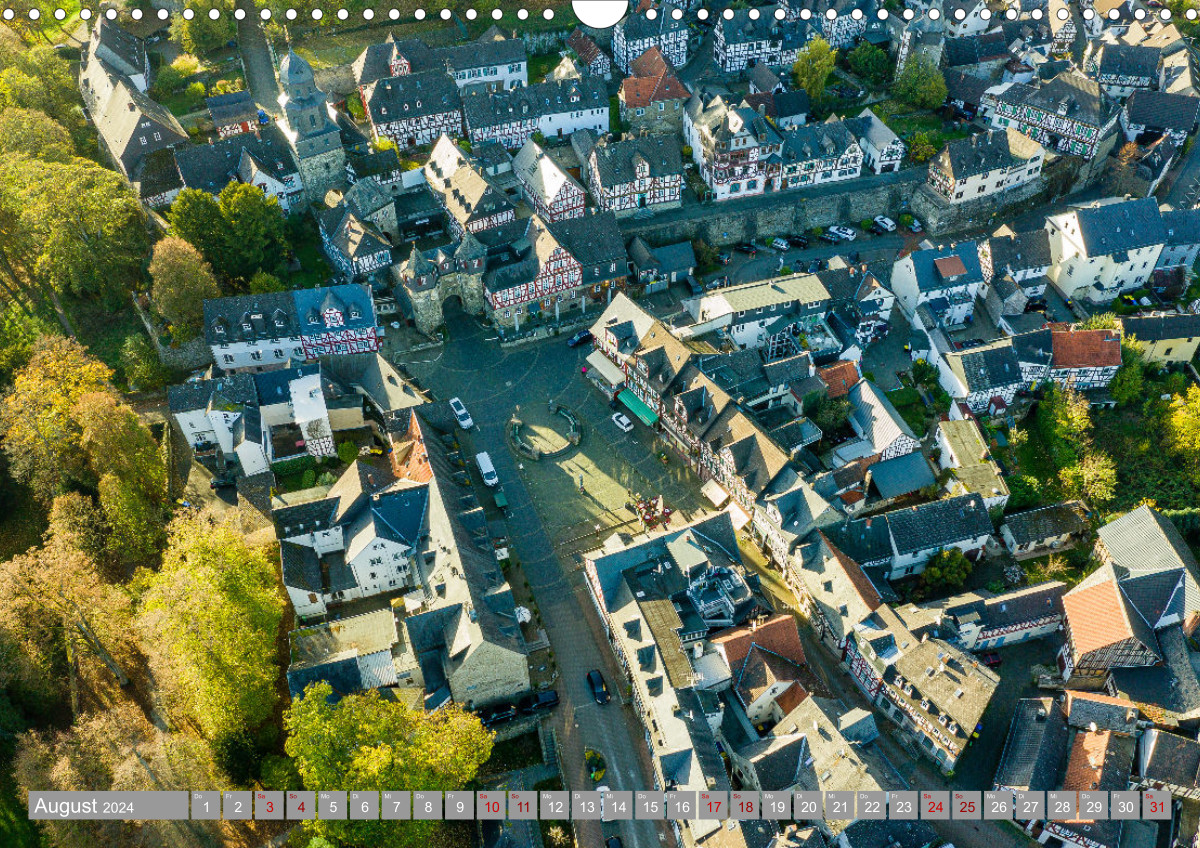
Task: Pick date cell 28
Action: (1062, 806)
